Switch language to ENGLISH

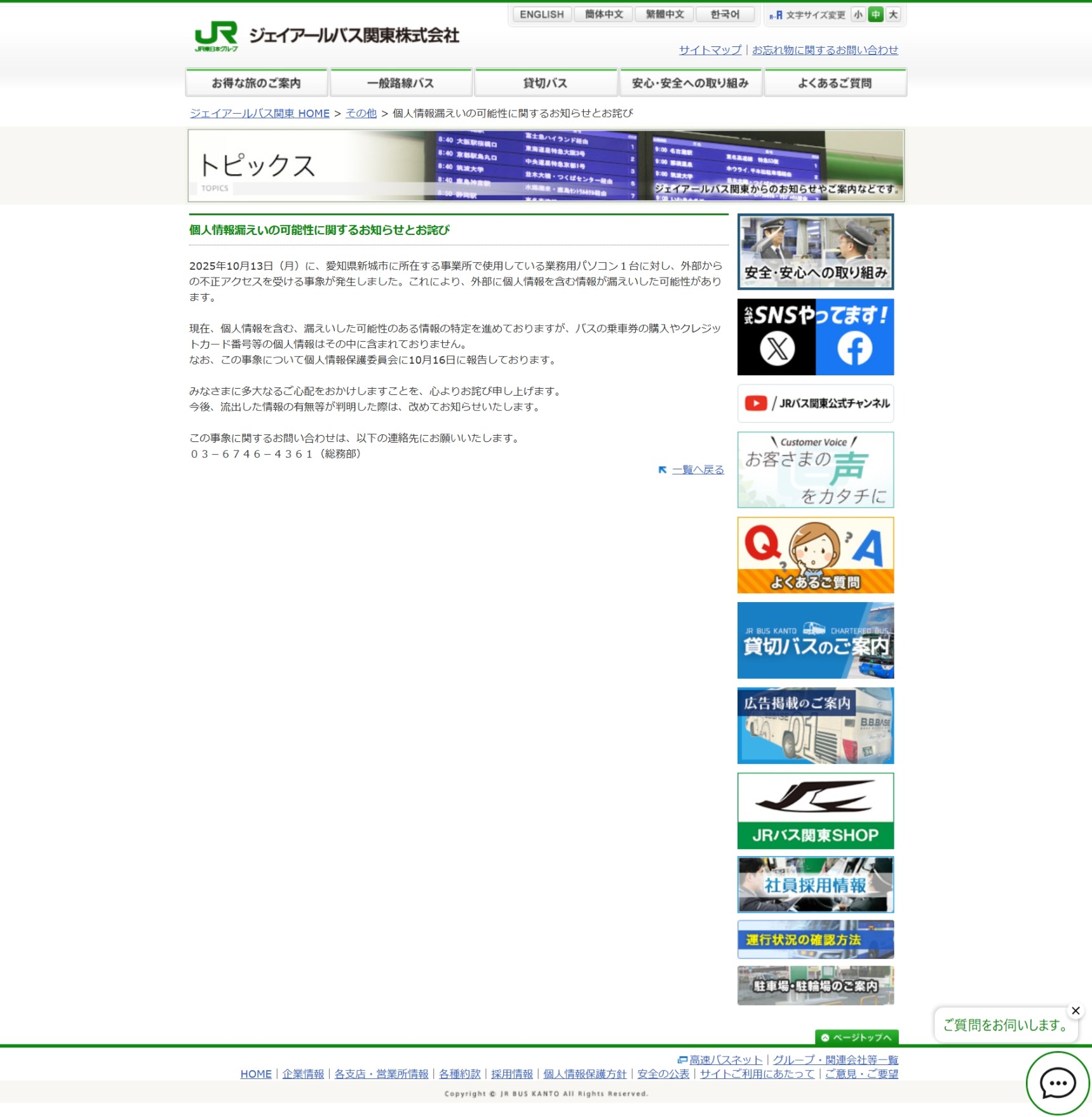click(541, 15)
